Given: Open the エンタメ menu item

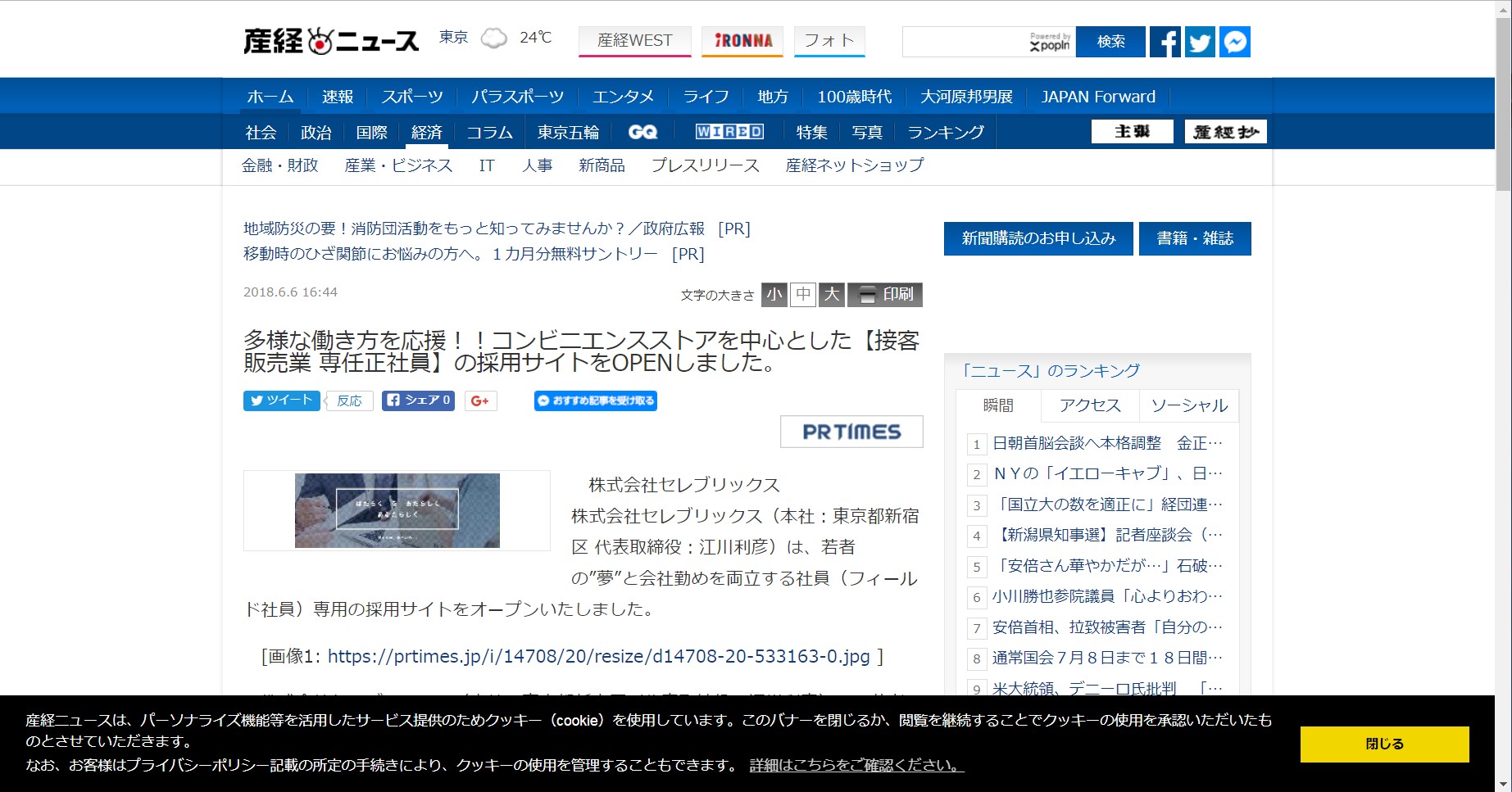Looking at the screenshot, I should coord(624,97).
